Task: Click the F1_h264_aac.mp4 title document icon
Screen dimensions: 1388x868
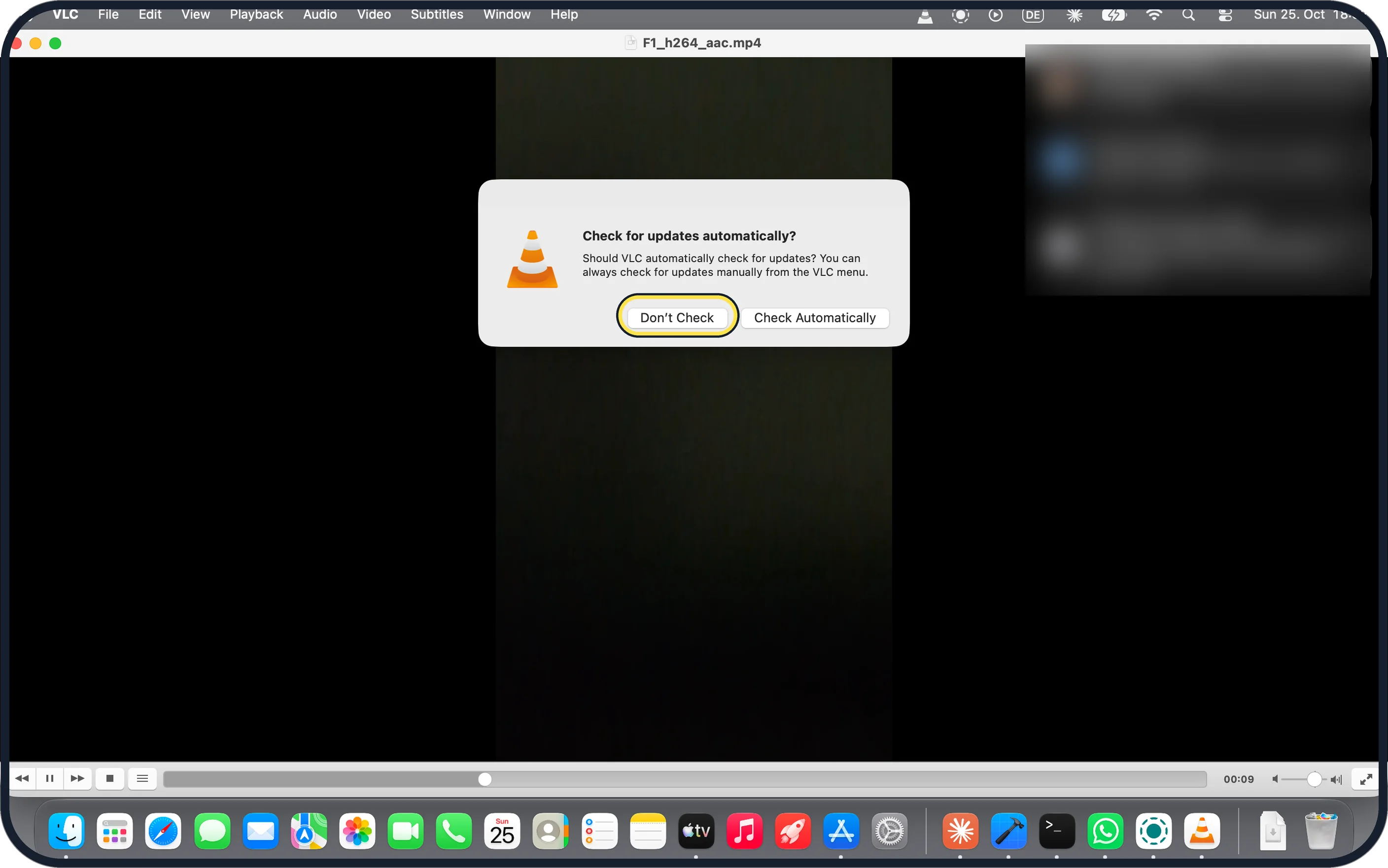Action: click(x=630, y=42)
